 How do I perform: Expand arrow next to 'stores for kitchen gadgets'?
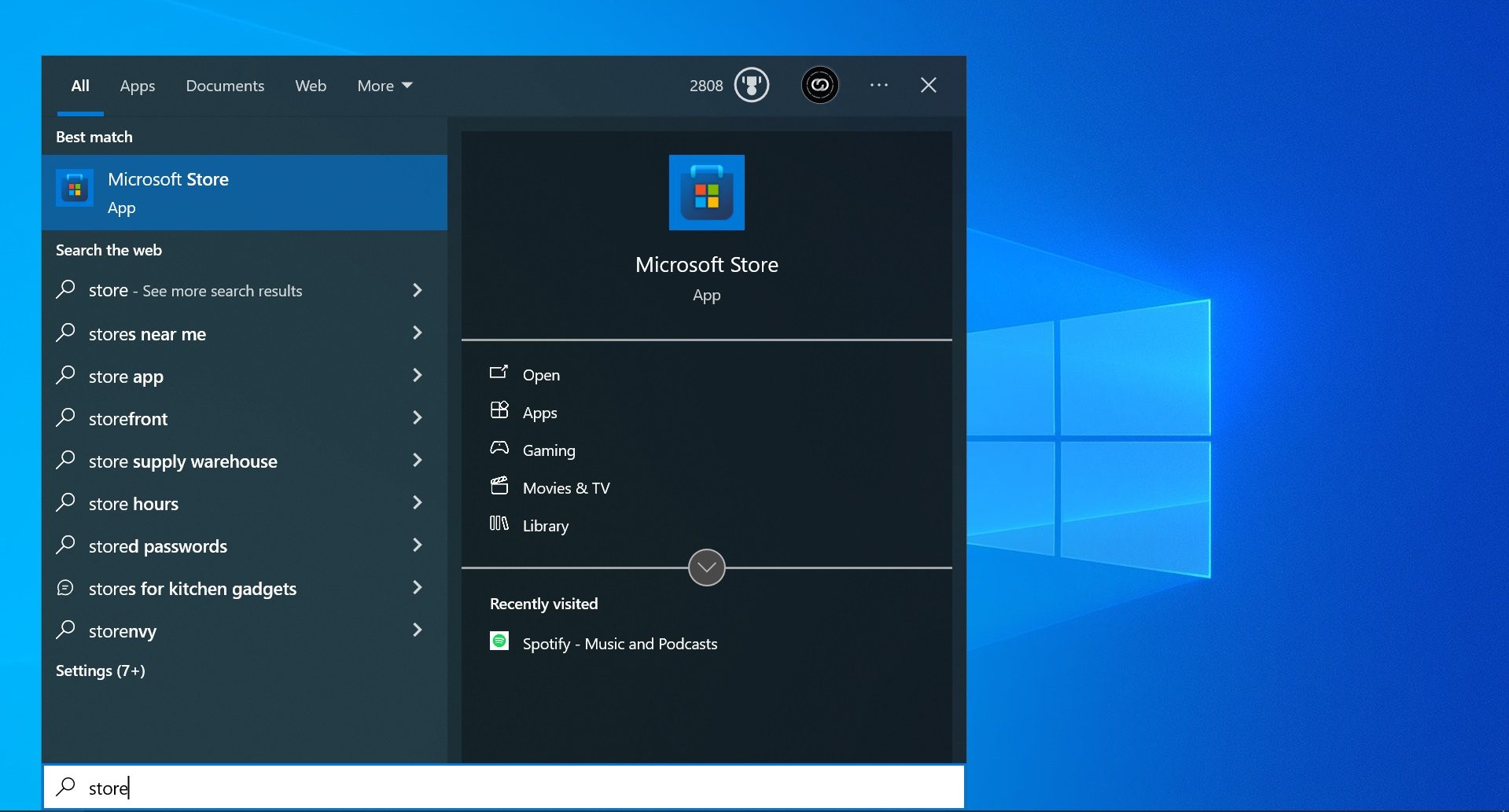pos(418,587)
